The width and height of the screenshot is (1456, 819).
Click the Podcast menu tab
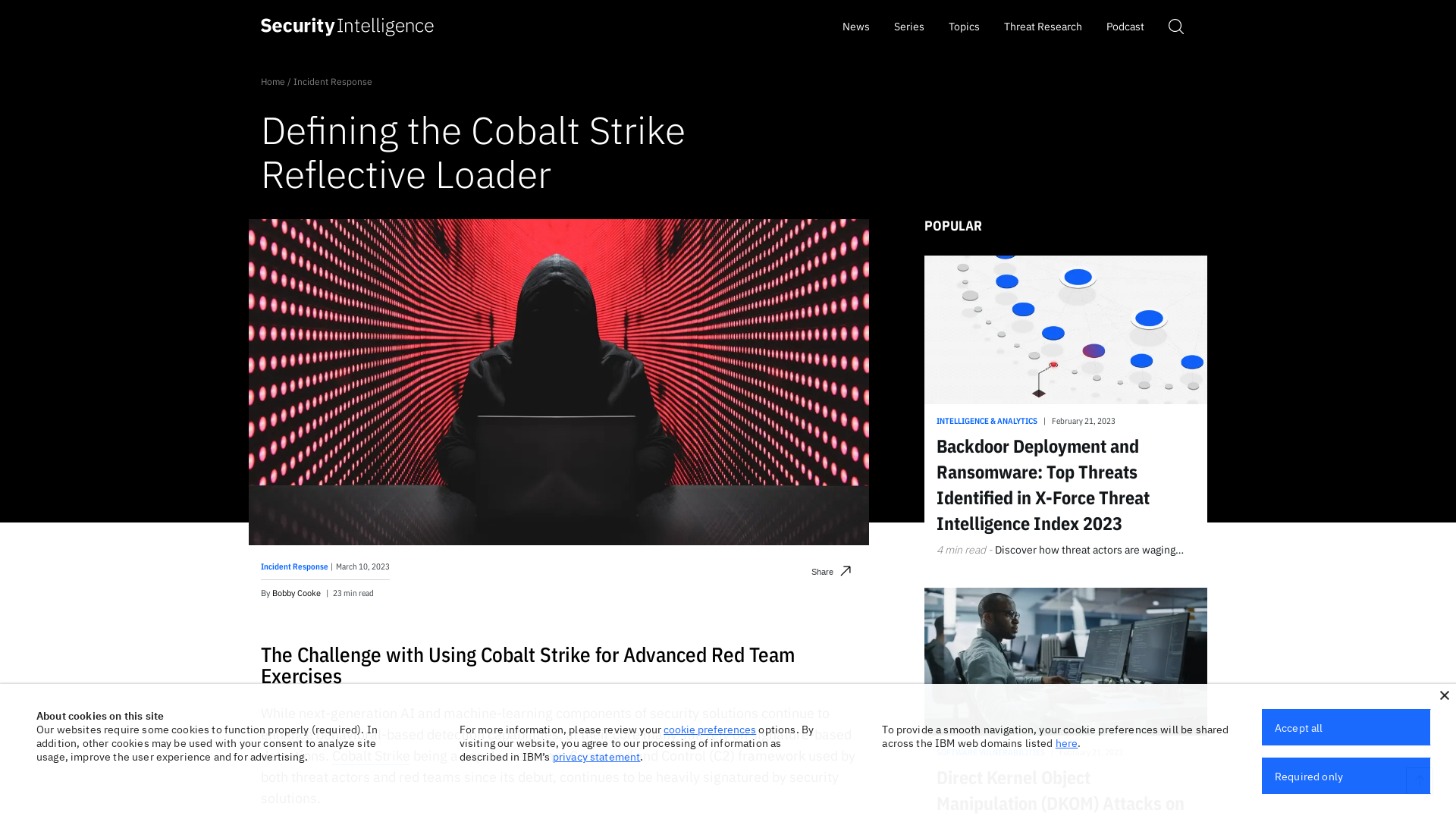tap(1125, 26)
